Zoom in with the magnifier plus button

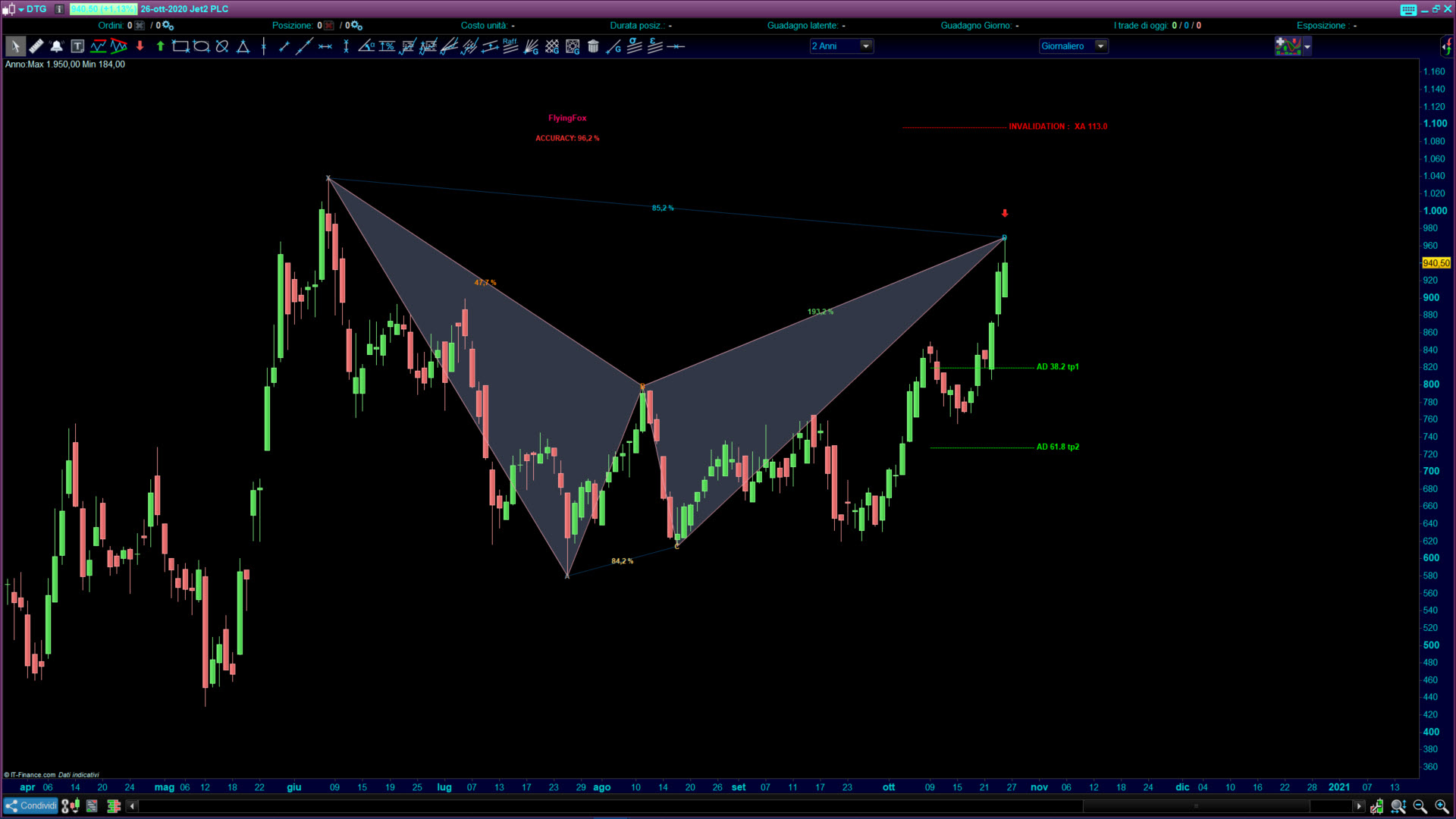click(x=1441, y=806)
